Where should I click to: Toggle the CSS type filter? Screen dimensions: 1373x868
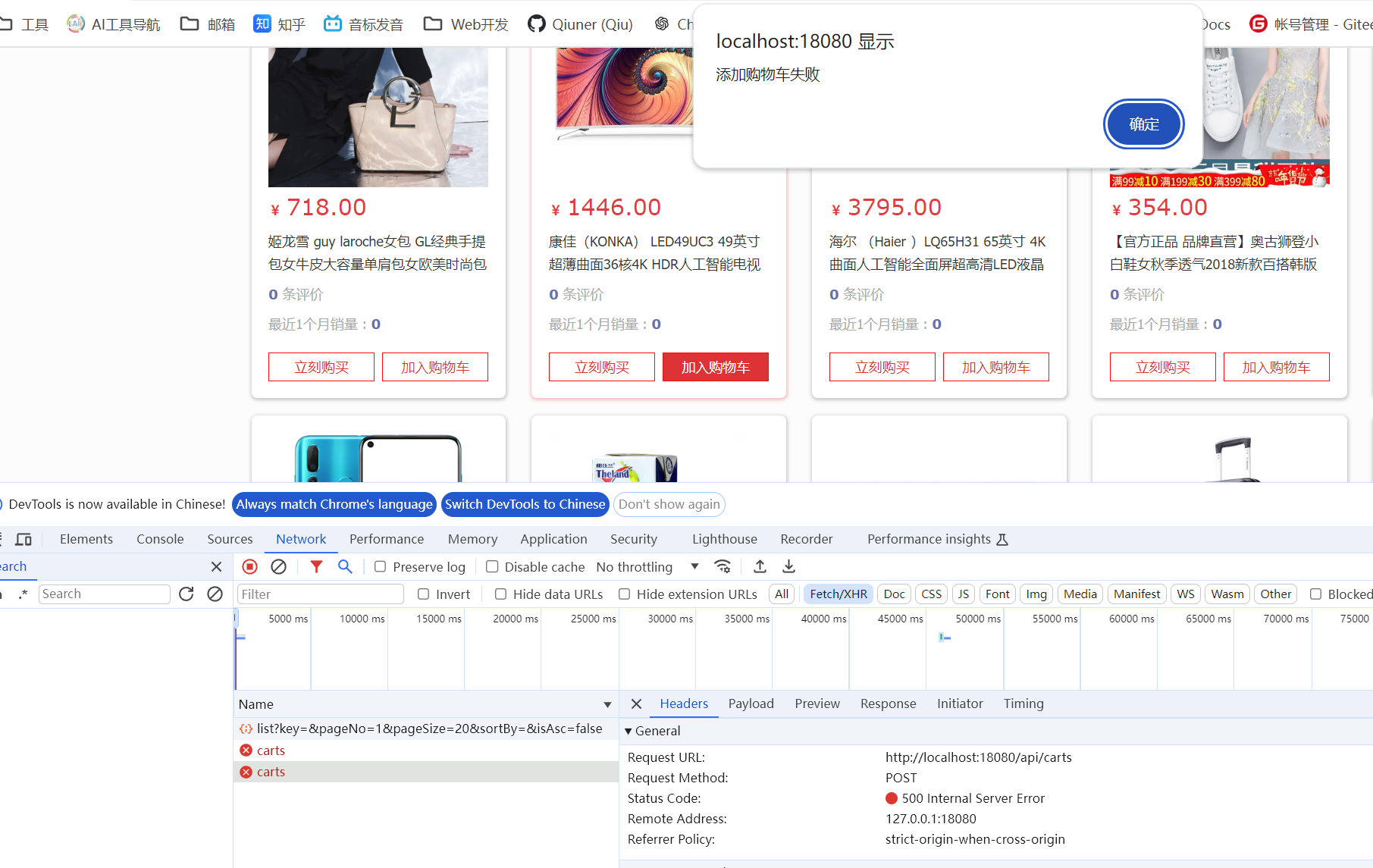coord(931,594)
